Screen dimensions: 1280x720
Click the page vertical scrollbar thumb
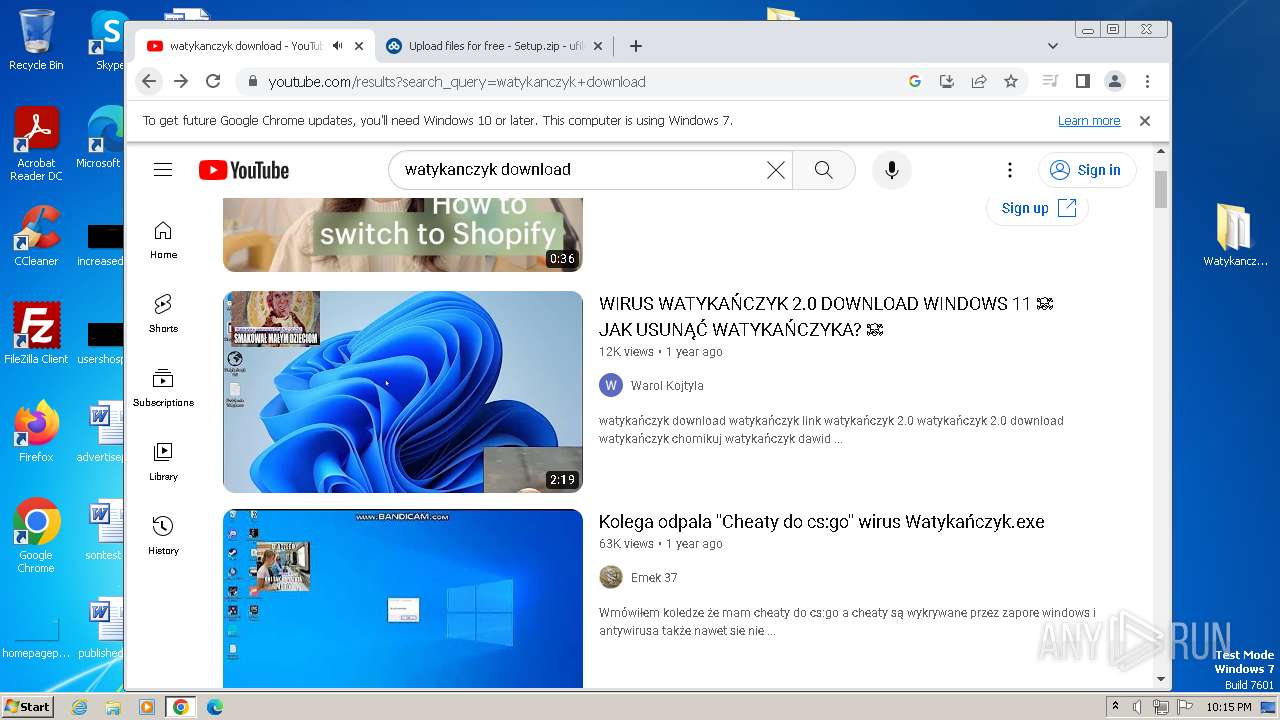[1161, 189]
